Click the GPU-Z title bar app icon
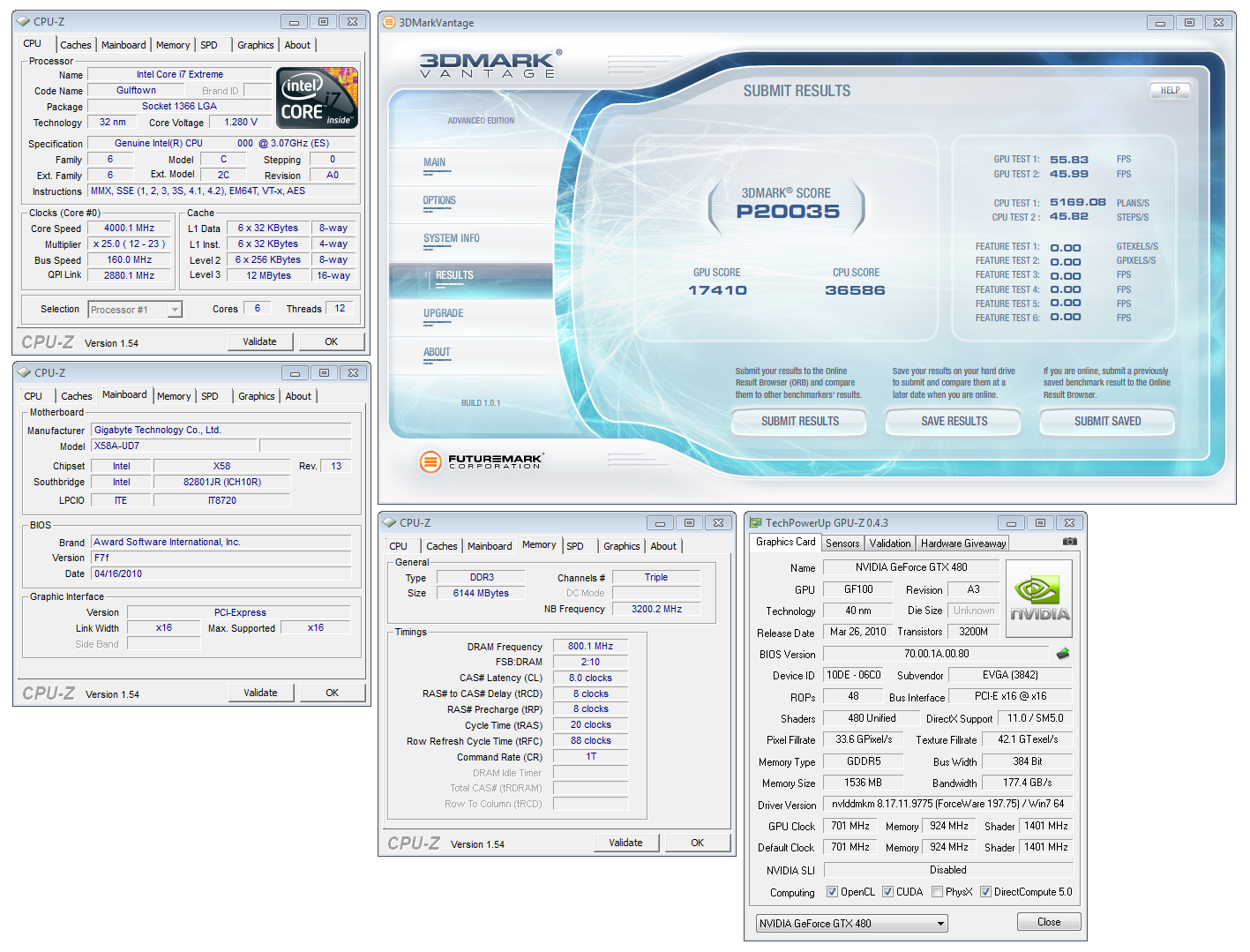Viewport: 1250px width, 952px height. (756, 522)
